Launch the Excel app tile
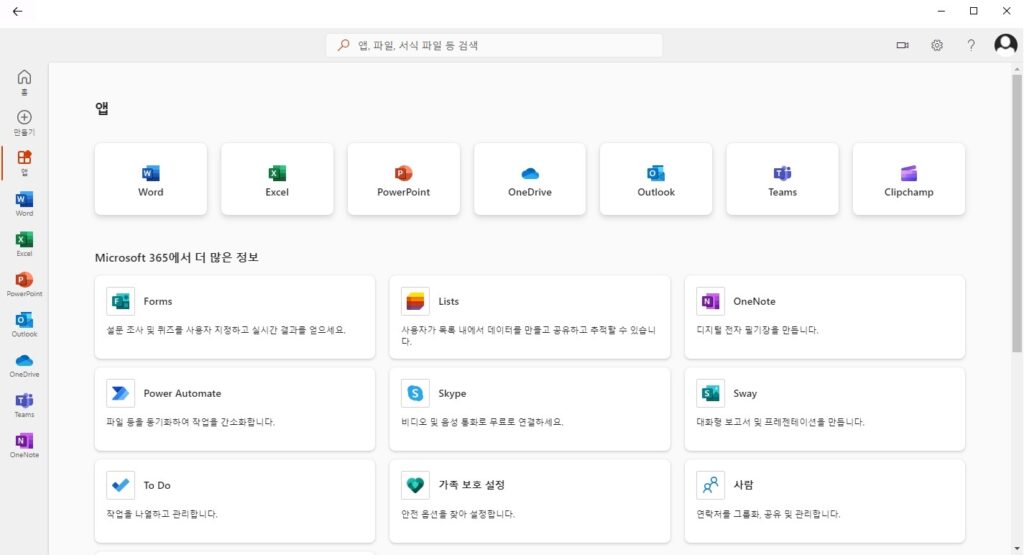Viewport: 1024px width, 555px height. [277, 179]
